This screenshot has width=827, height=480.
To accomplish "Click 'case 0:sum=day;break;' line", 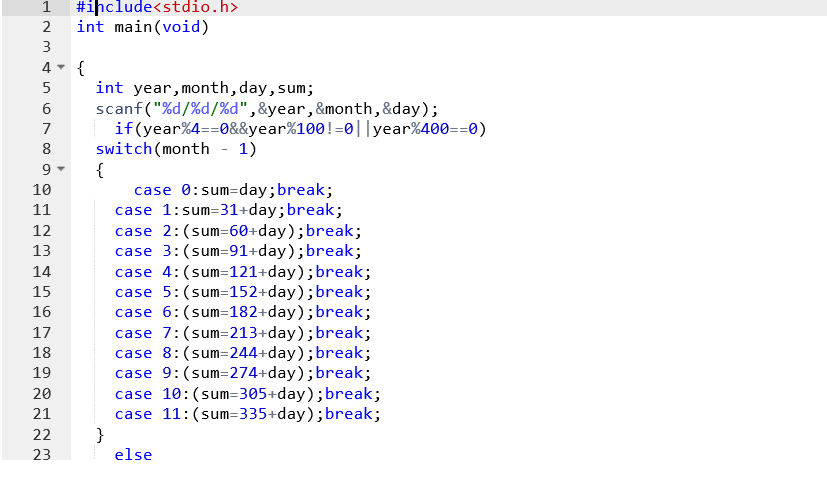I will coord(234,190).
